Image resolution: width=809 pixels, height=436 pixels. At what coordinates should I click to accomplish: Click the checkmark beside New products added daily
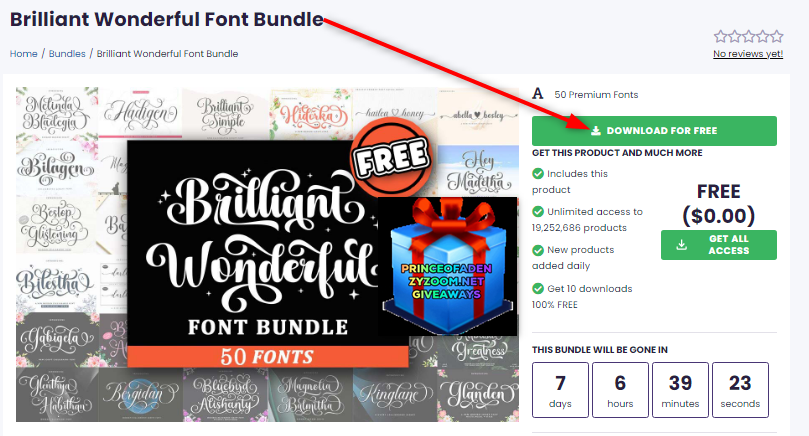click(x=538, y=250)
